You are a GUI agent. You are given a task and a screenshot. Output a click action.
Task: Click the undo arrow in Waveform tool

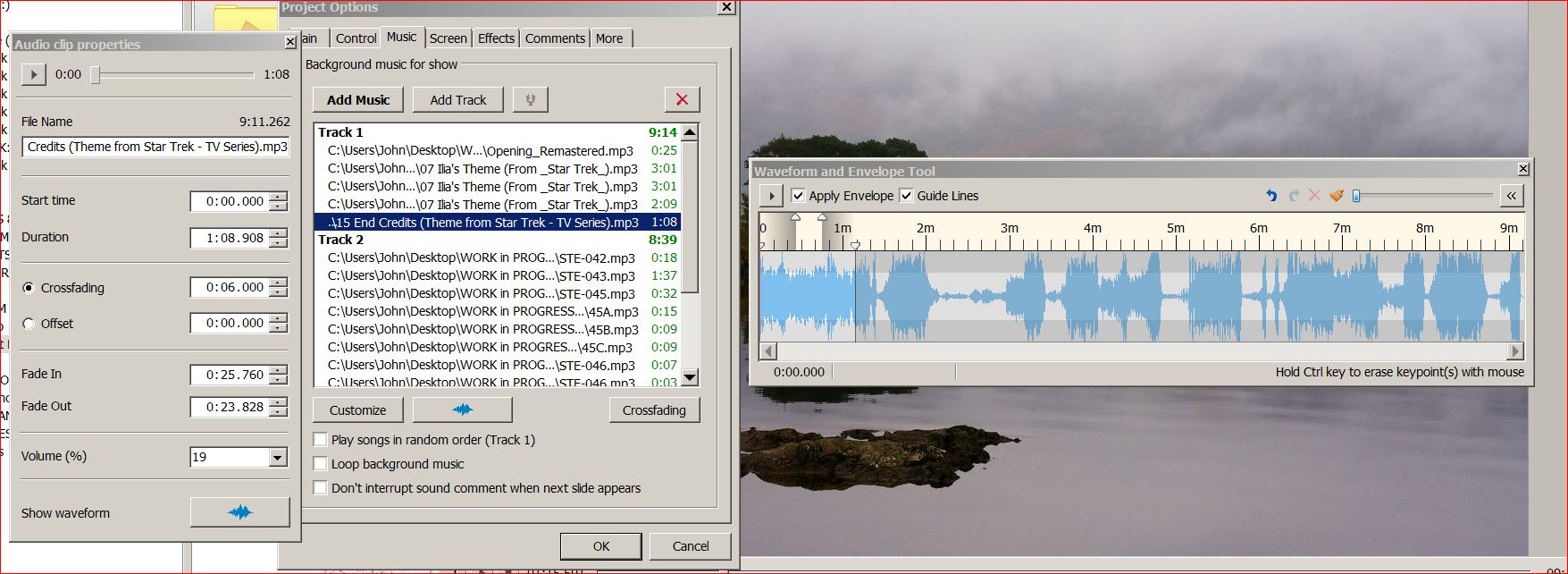pos(1271,196)
